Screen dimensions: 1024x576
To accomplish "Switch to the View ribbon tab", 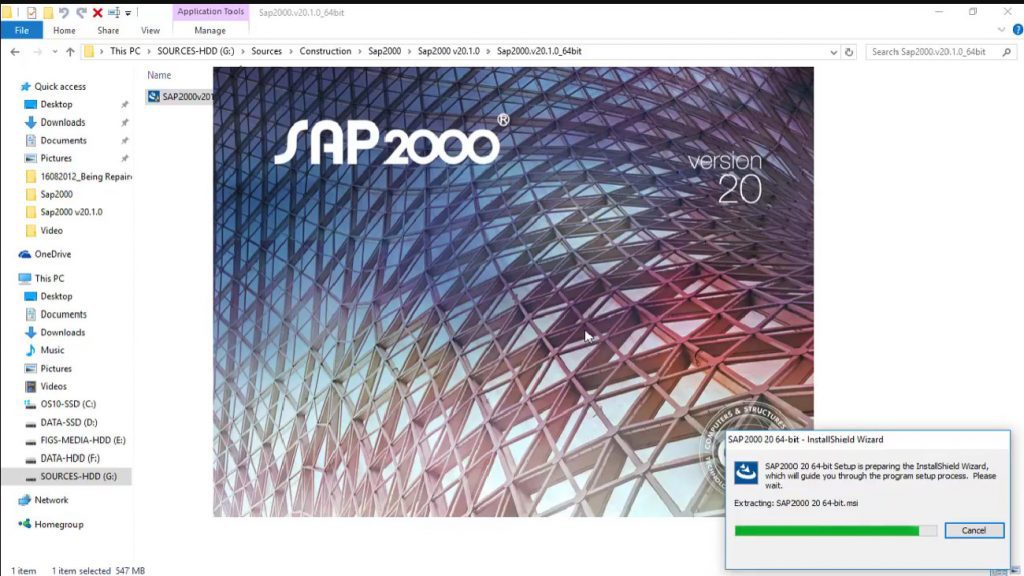I will tap(150, 30).
